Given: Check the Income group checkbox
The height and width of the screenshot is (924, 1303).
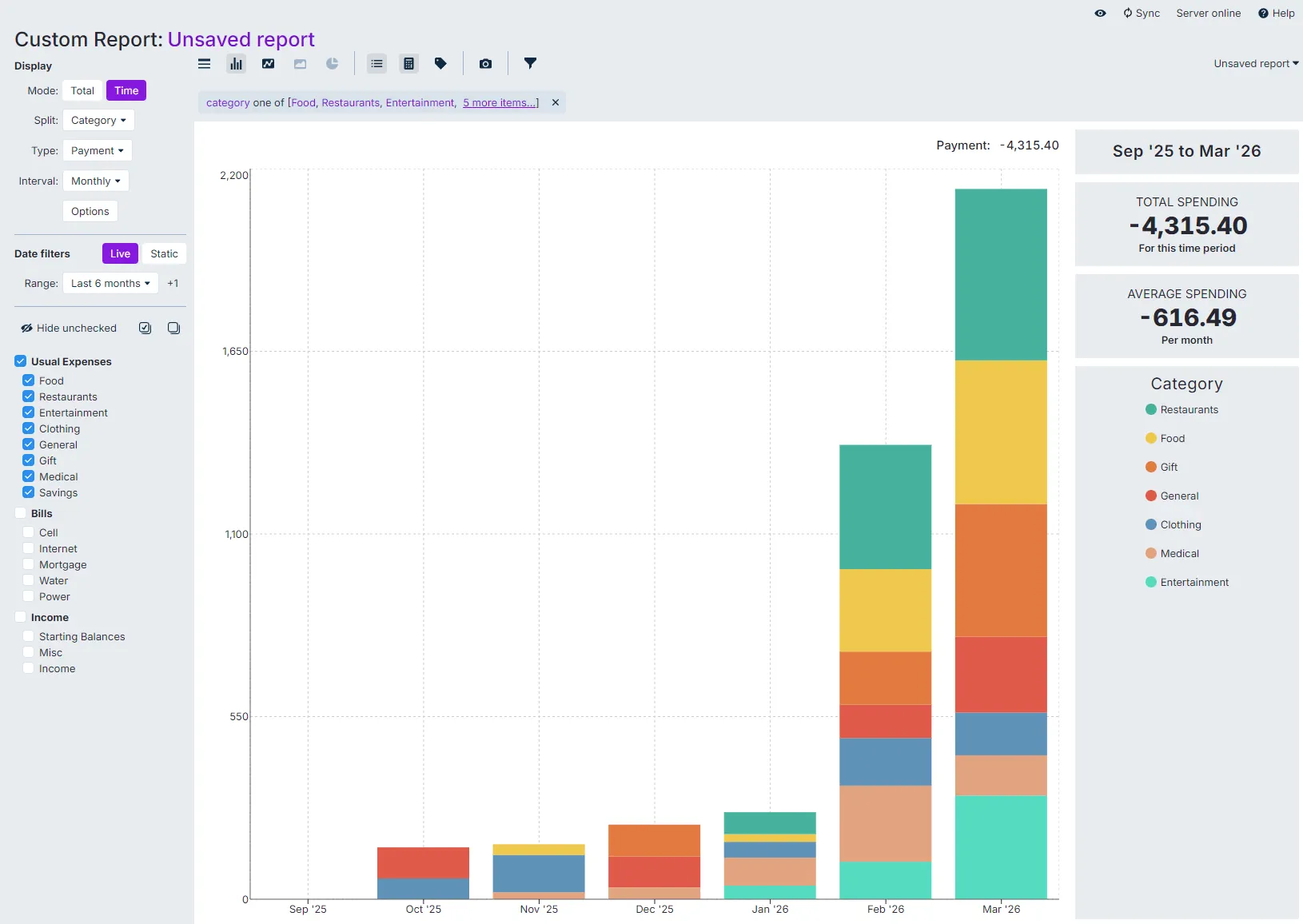Looking at the screenshot, I should (21, 617).
